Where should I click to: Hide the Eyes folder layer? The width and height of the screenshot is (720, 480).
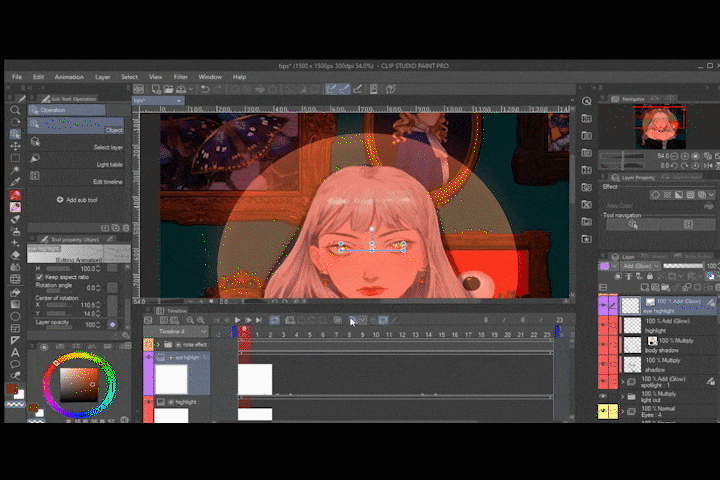point(603,412)
